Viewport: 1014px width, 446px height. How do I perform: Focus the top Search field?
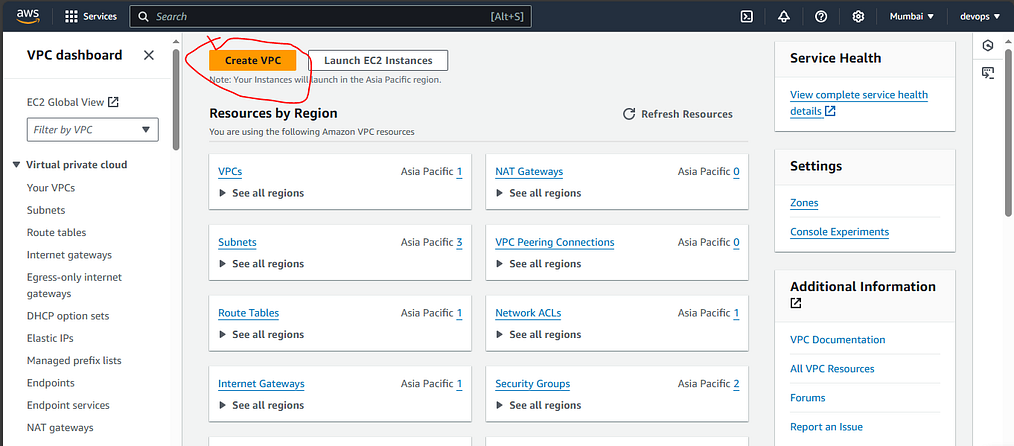[x=330, y=17]
